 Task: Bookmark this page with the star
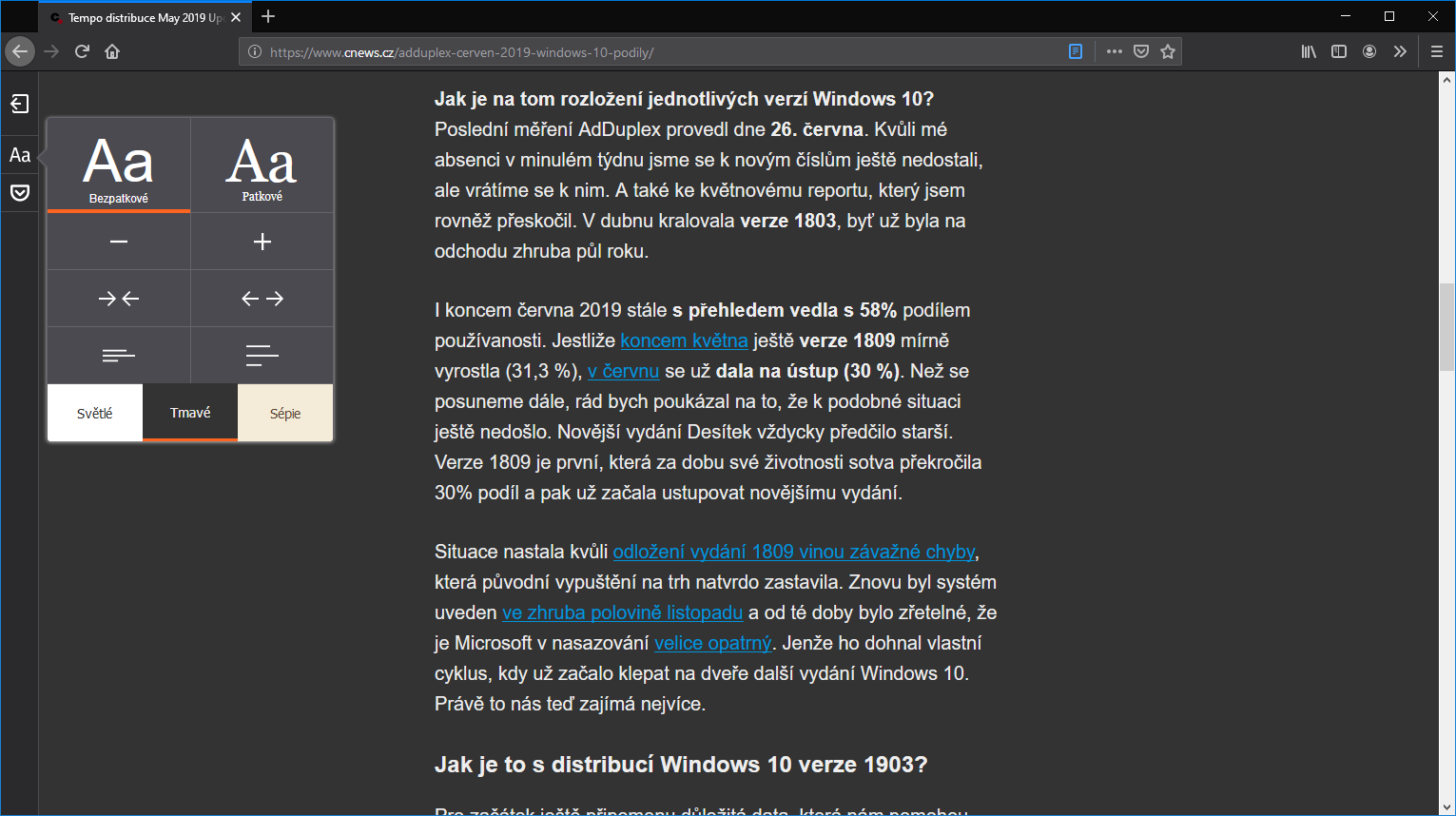tap(1168, 51)
